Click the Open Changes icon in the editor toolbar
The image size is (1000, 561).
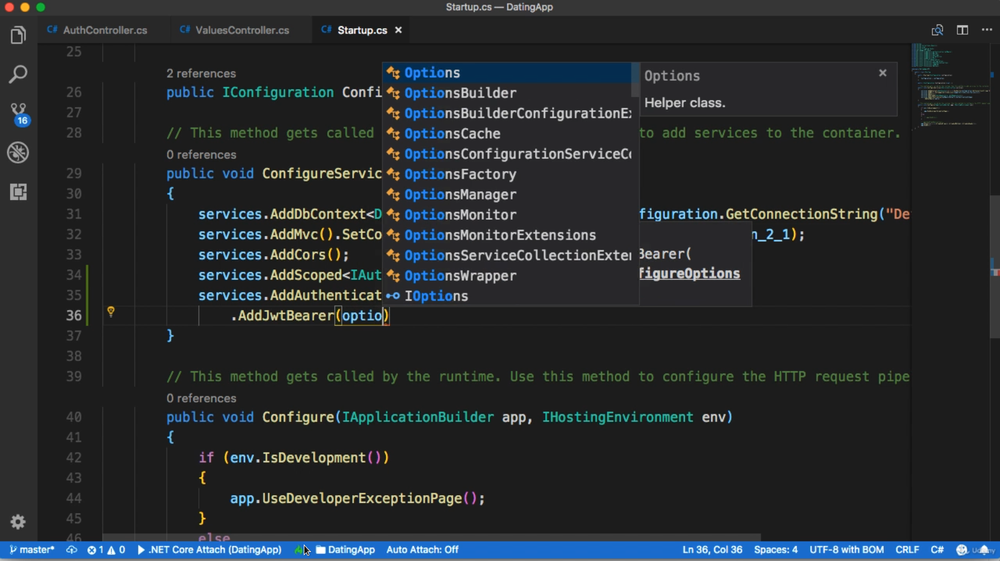coord(937,30)
